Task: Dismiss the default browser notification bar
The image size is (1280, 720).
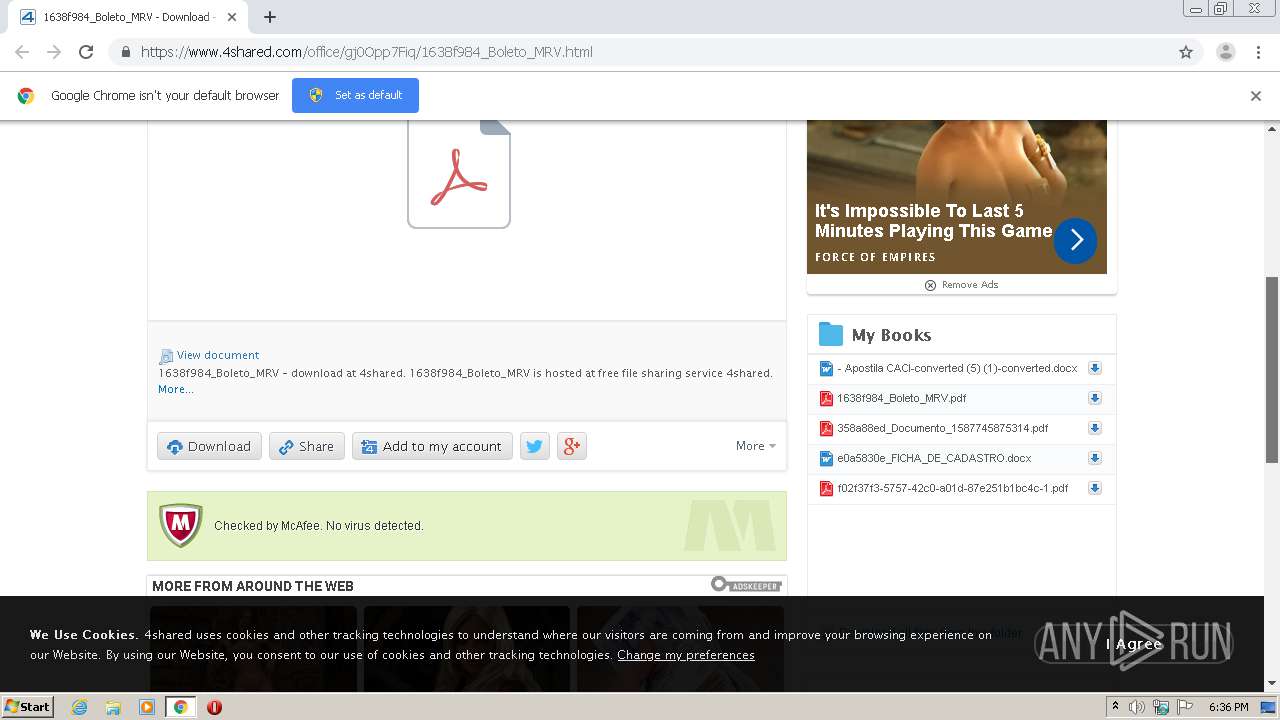Action: [1256, 96]
